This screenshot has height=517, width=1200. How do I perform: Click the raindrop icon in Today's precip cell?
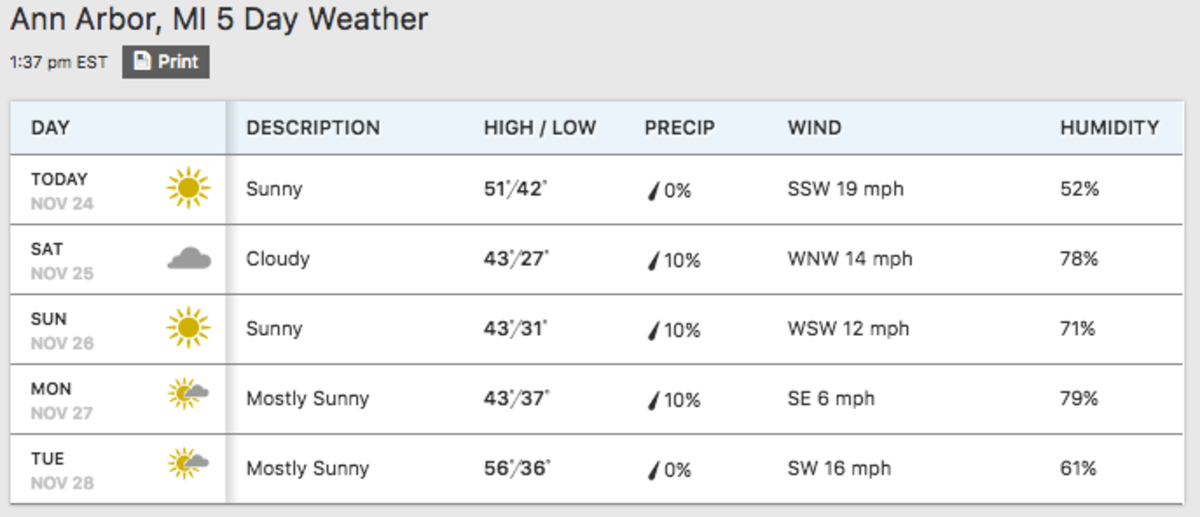pyautogui.click(x=653, y=190)
